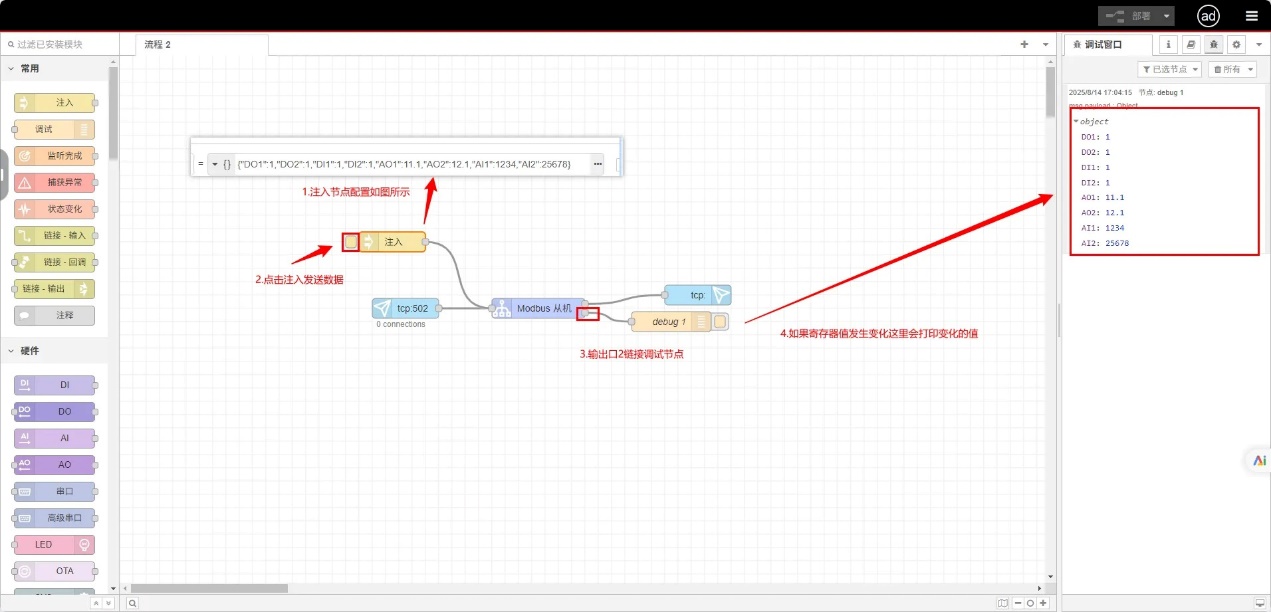The height and width of the screenshot is (612, 1271).
Task: Click the palette filter search field
Action: pyautogui.click(x=60, y=45)
